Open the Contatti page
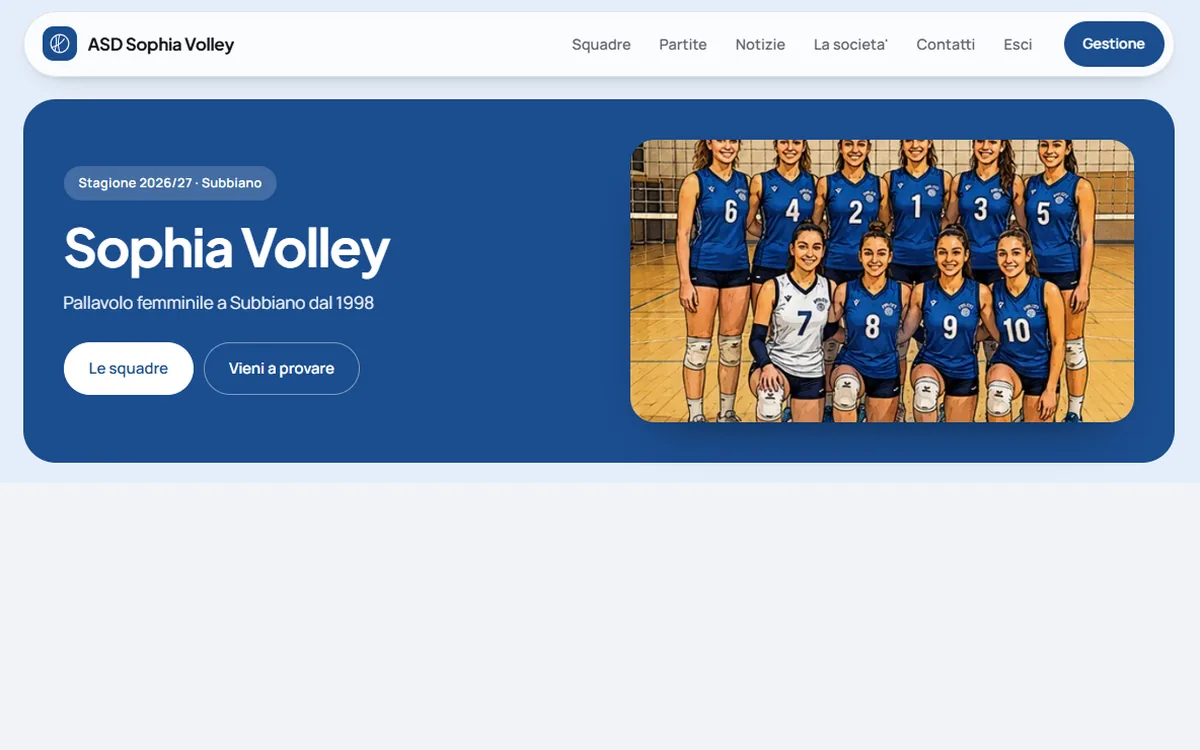This screenshot has width=1200, height=750. [946, 44]
